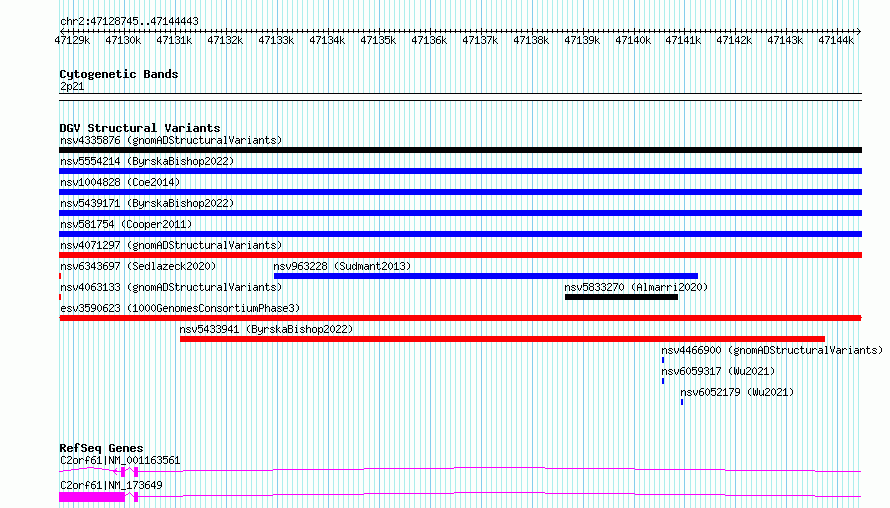The height and width of the screenshot is (508, 890).
Task: Click the blue nsv963228 Sudmant2013 bar
Action: pos(486,276)
